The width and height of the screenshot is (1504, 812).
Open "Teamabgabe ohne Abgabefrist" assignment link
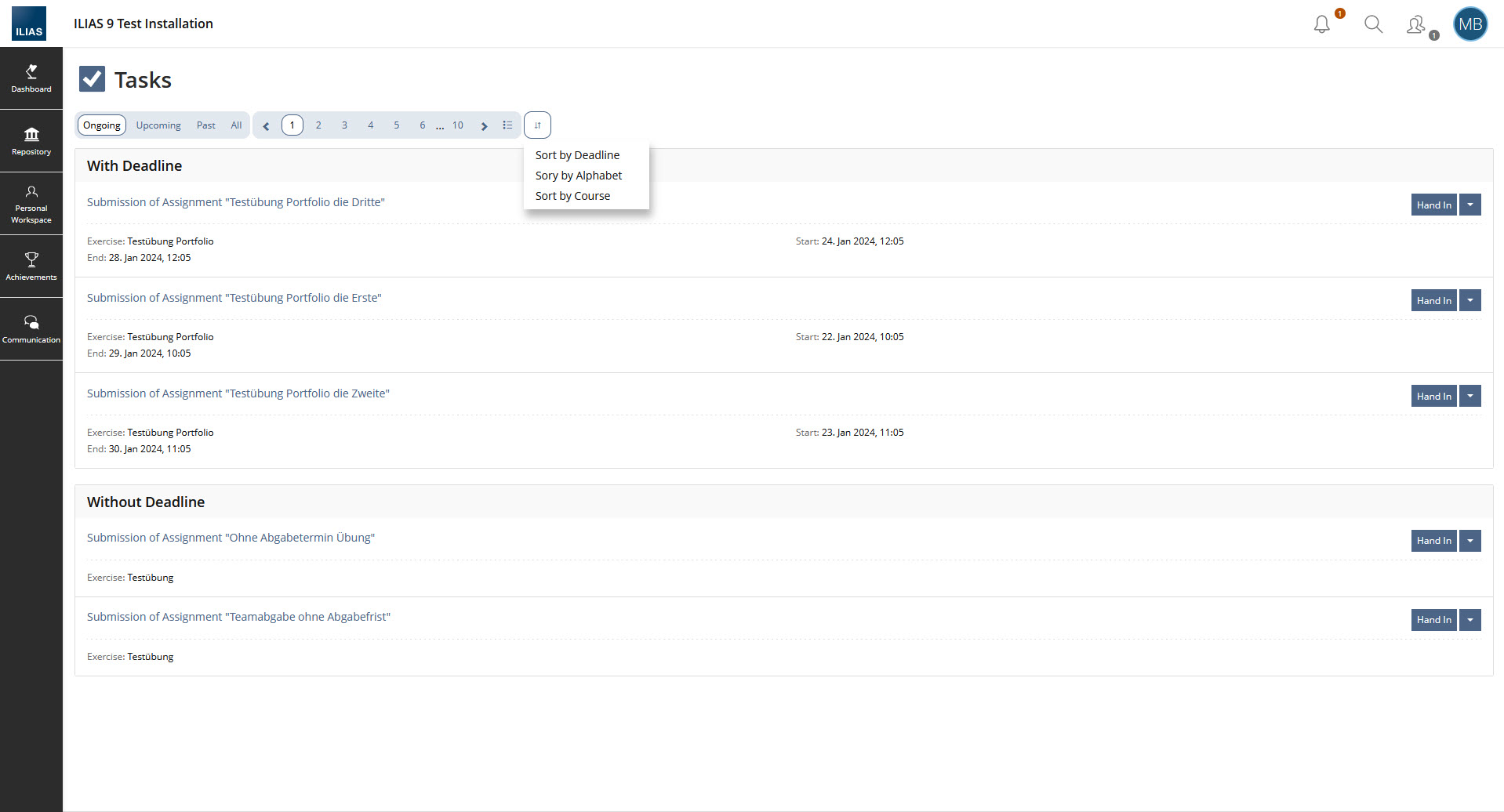click(238, 617)
